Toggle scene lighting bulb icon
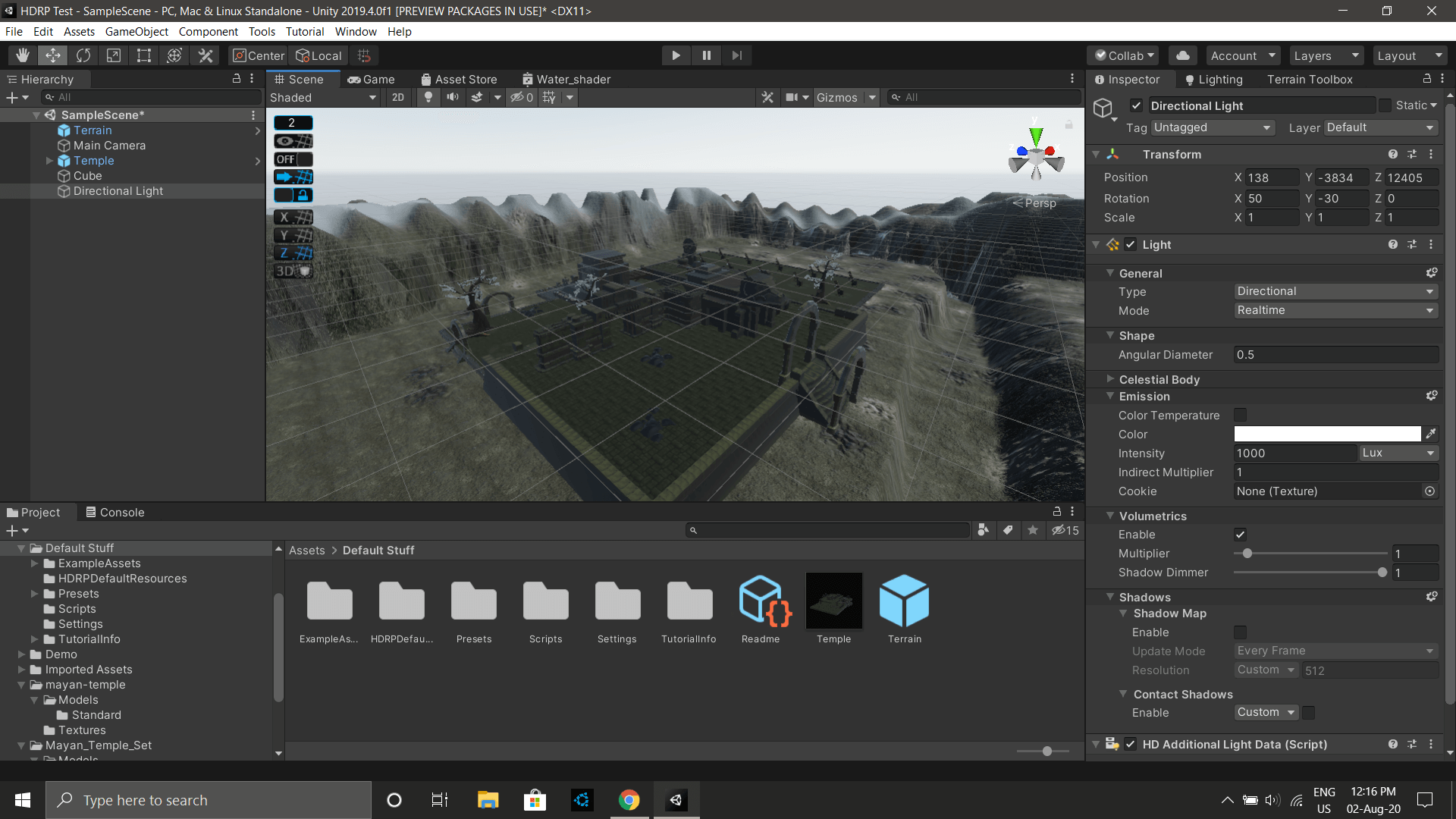The image size is (1456, 819). pyautogui.click(x=428, y=97)
